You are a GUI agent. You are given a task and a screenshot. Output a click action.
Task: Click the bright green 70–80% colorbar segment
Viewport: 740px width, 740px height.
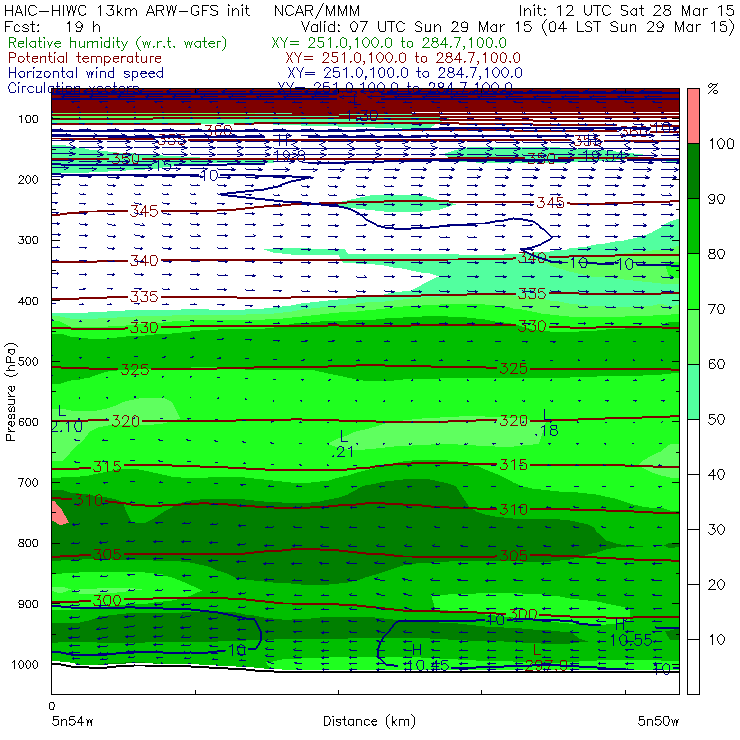click(693, 281)
